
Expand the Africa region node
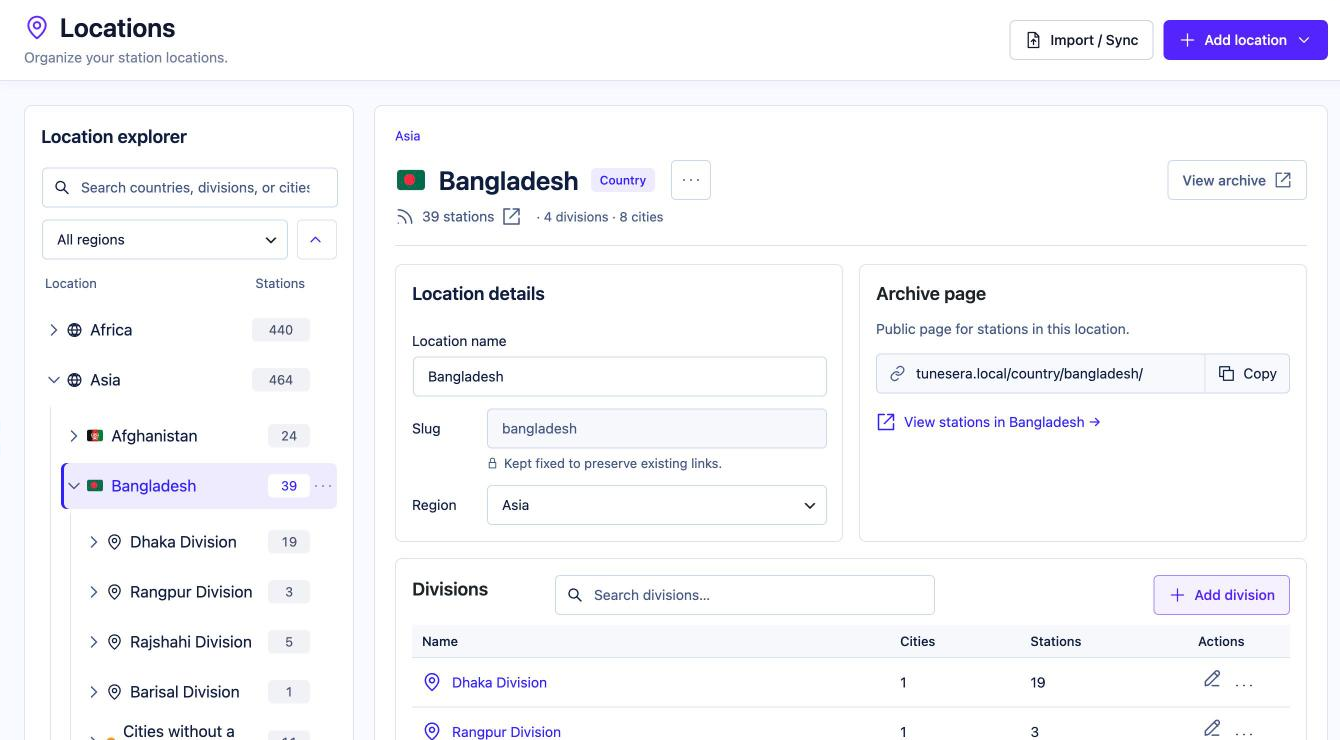click(54, 330)
